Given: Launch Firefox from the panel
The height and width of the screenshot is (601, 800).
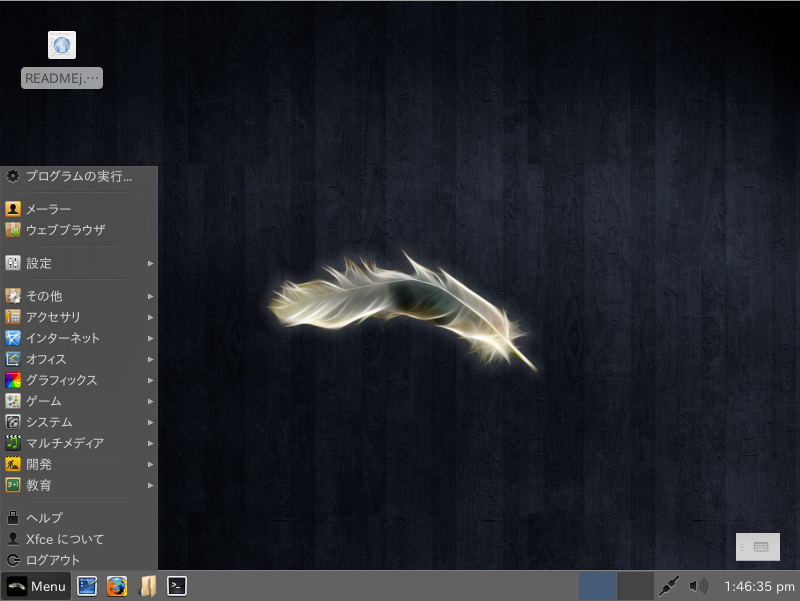Looking at the screenshot, I should 117,586.
